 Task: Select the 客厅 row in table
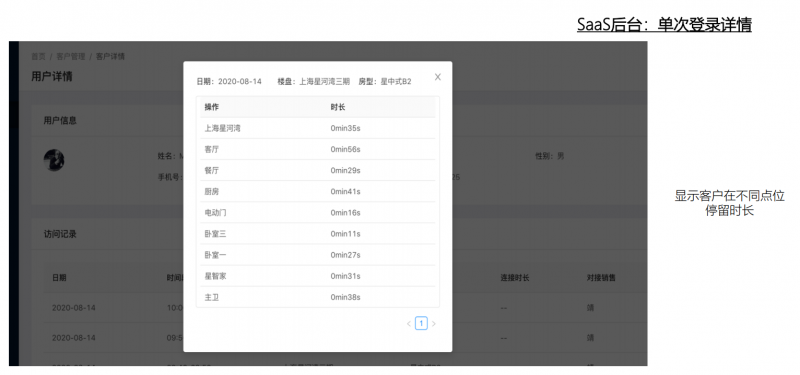pos(317,149)
